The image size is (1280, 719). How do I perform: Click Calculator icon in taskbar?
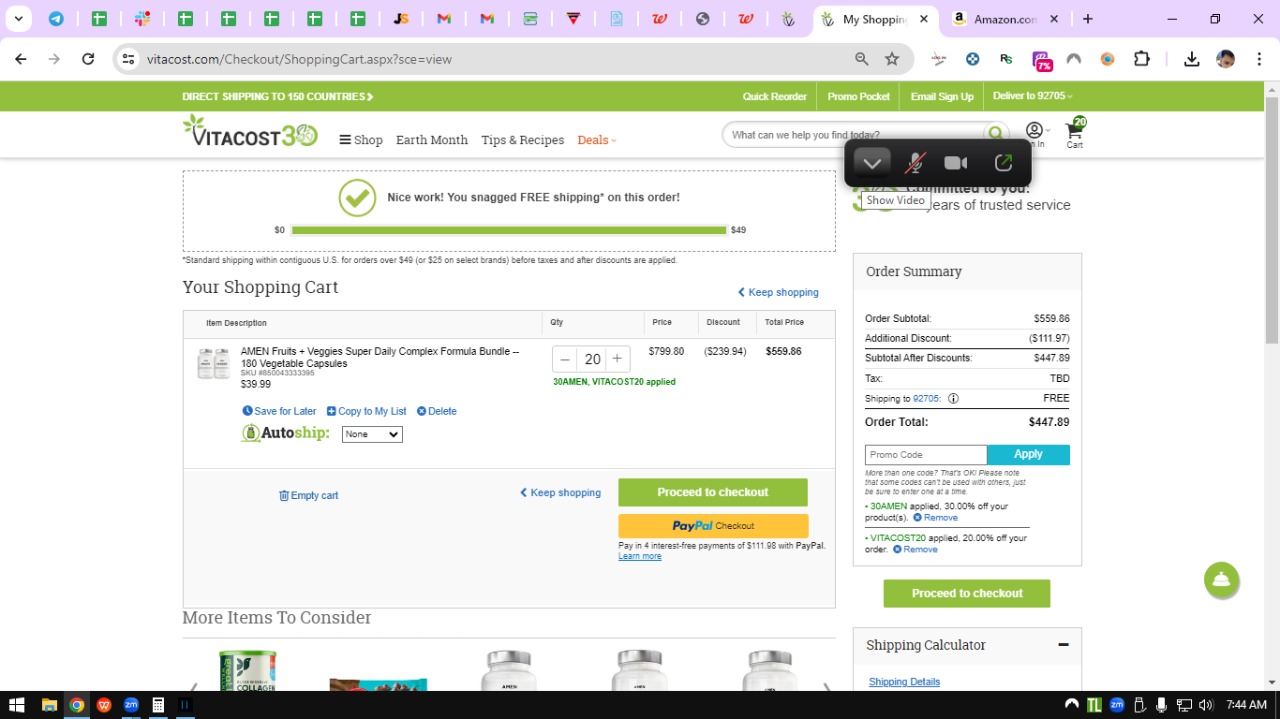pyautogui.click(x=157, y=705)
